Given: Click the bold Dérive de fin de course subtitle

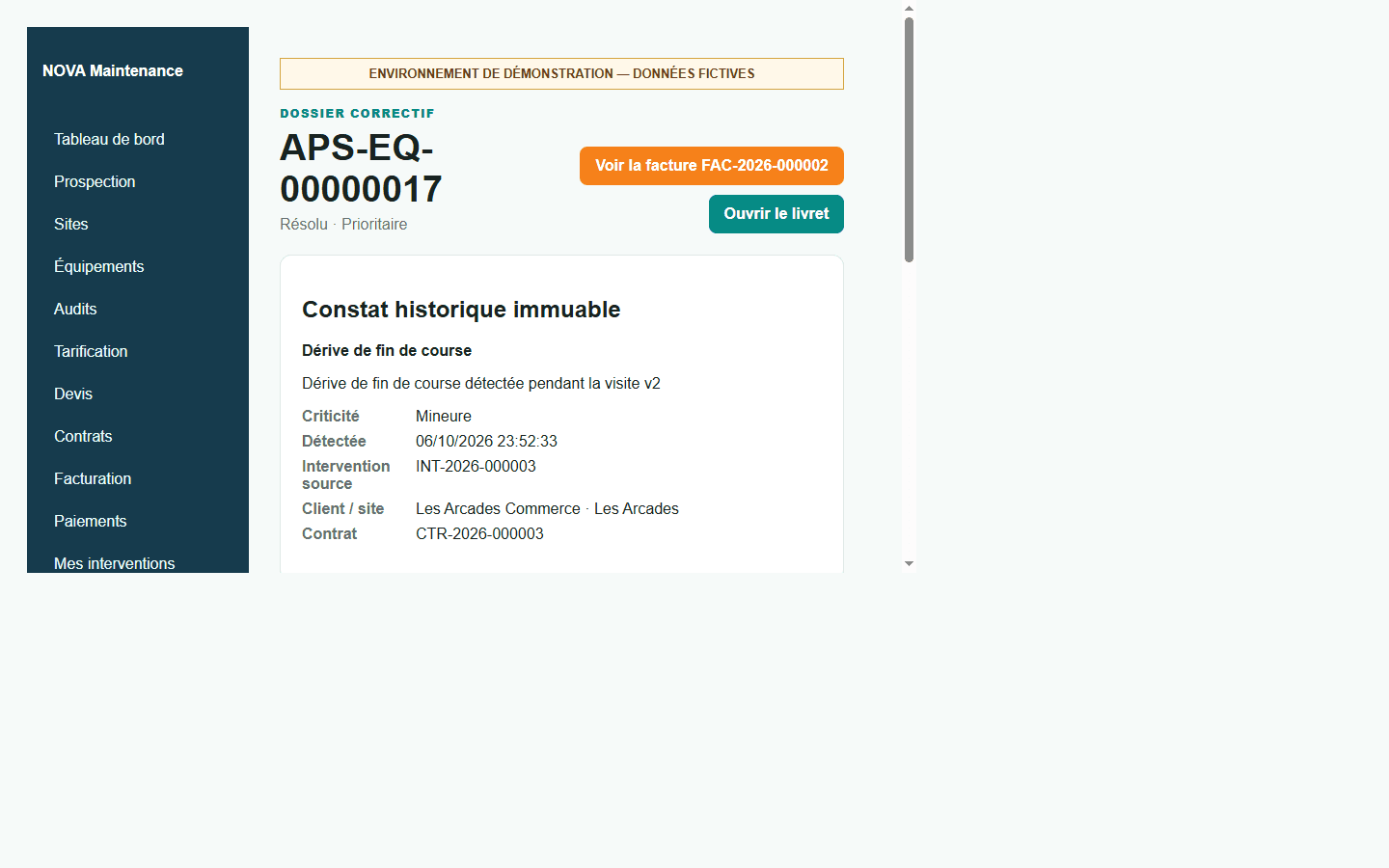Looking at the screenshot, I should click(387, 350).
